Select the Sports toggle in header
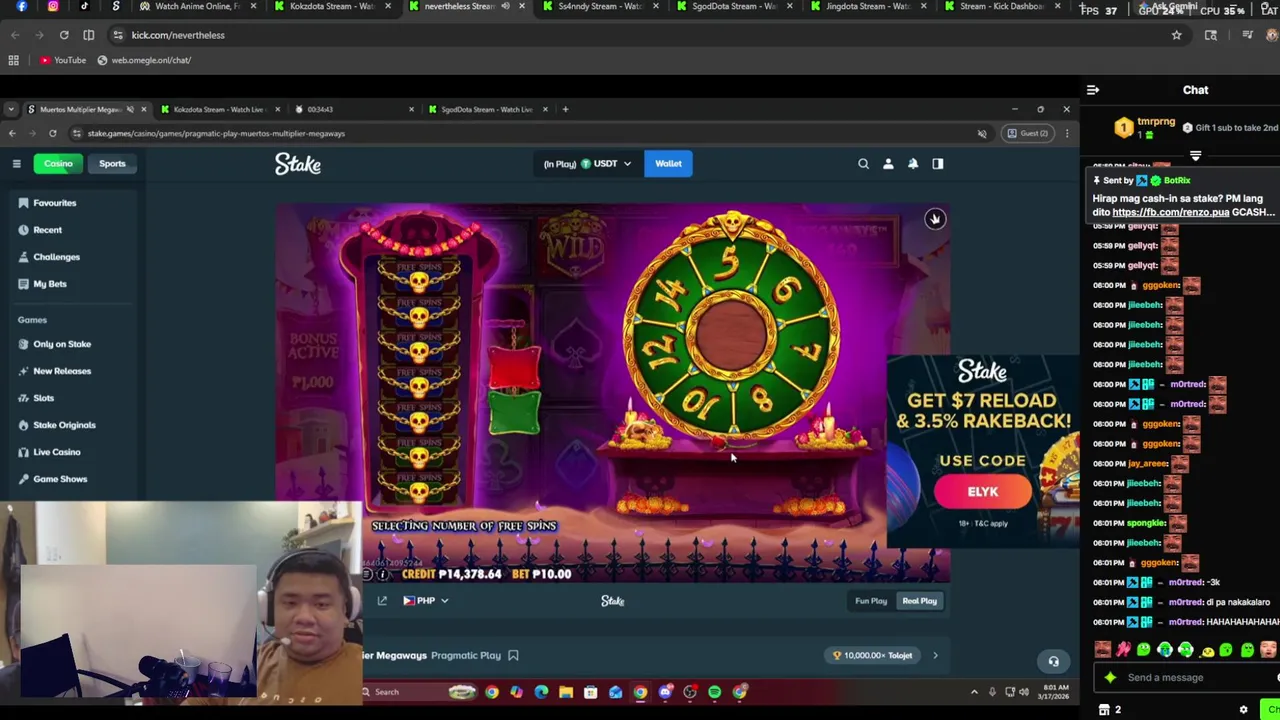The width and height of the screenshot is (1280, 720). (112, 164)
